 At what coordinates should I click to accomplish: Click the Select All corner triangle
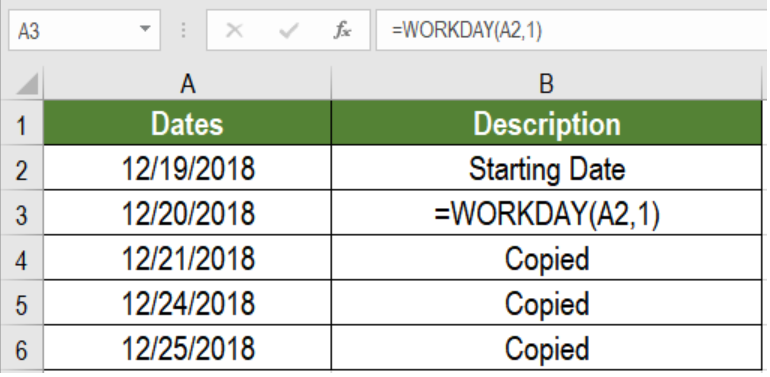pos(27,84)
